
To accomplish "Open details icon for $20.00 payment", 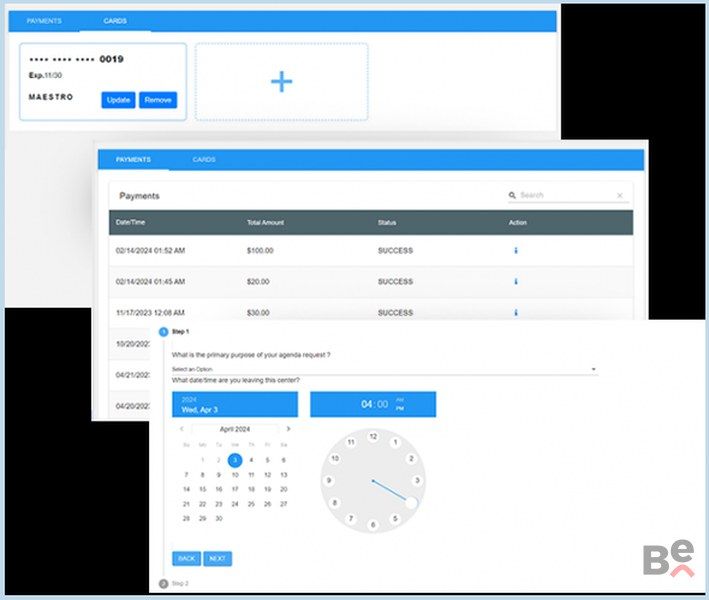I will tap(515, 282).
